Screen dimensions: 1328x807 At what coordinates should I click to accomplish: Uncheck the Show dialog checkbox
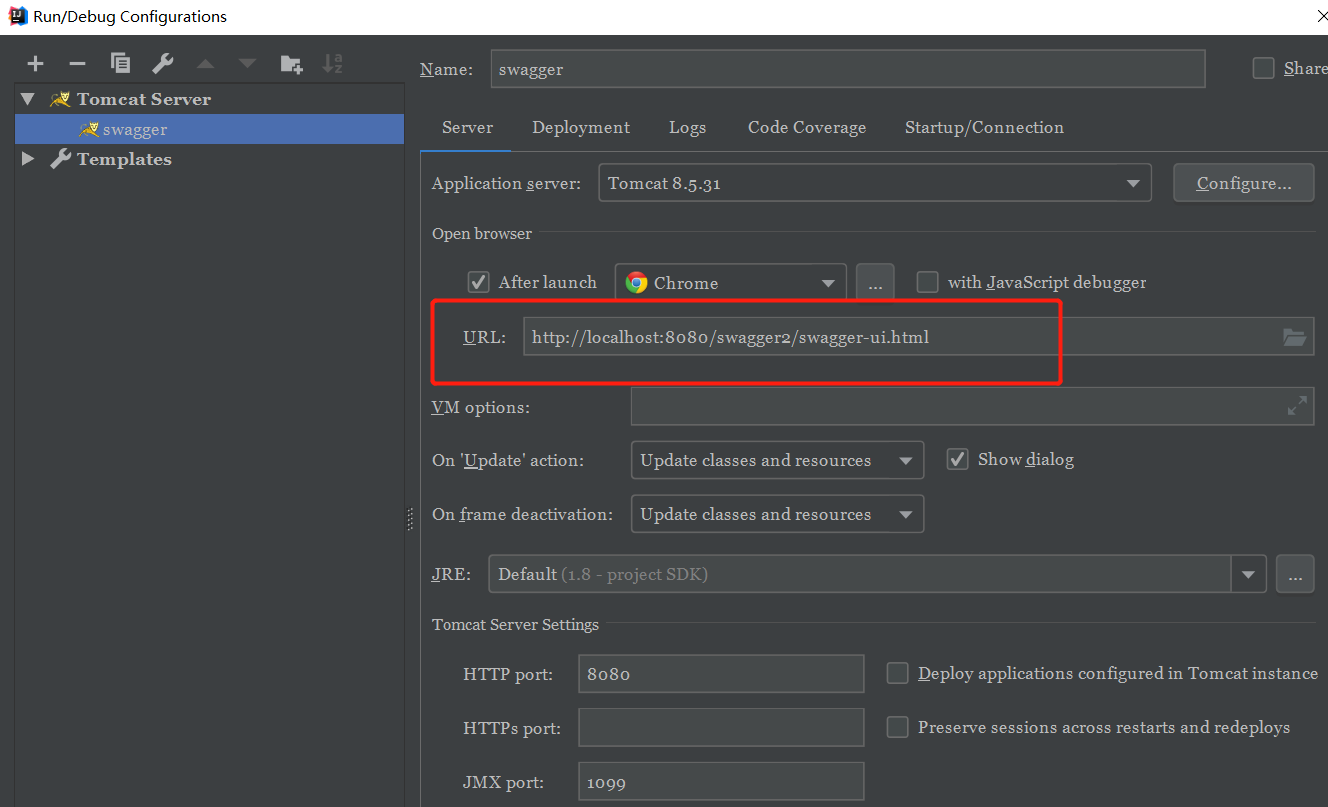point(958,459)
